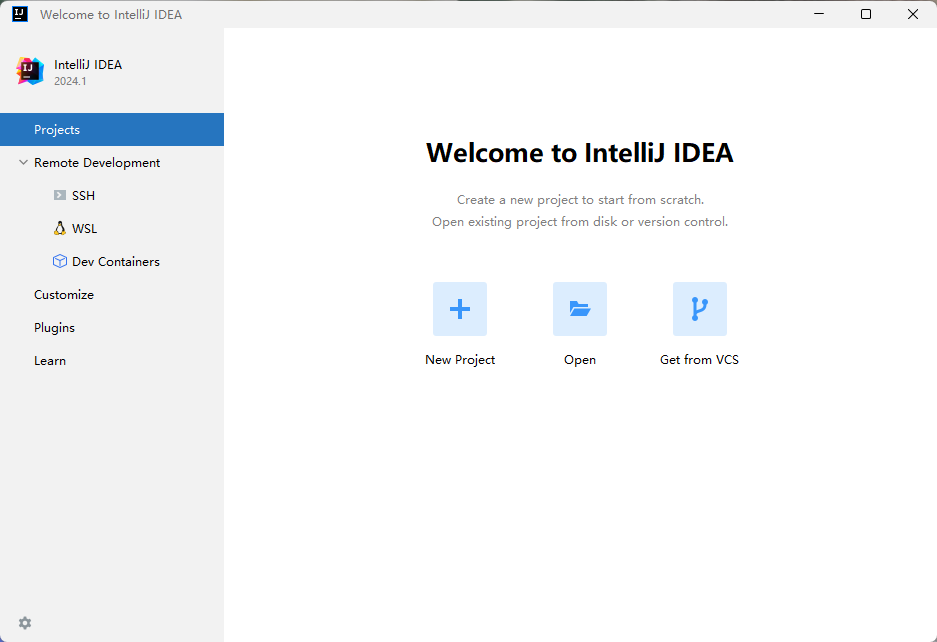Go to the Customize section

click(x=63, y=294)
